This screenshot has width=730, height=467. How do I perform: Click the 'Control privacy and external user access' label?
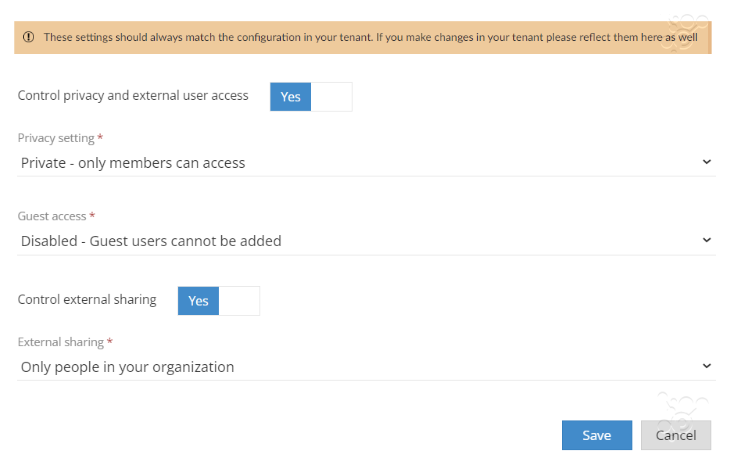[133, 95]
